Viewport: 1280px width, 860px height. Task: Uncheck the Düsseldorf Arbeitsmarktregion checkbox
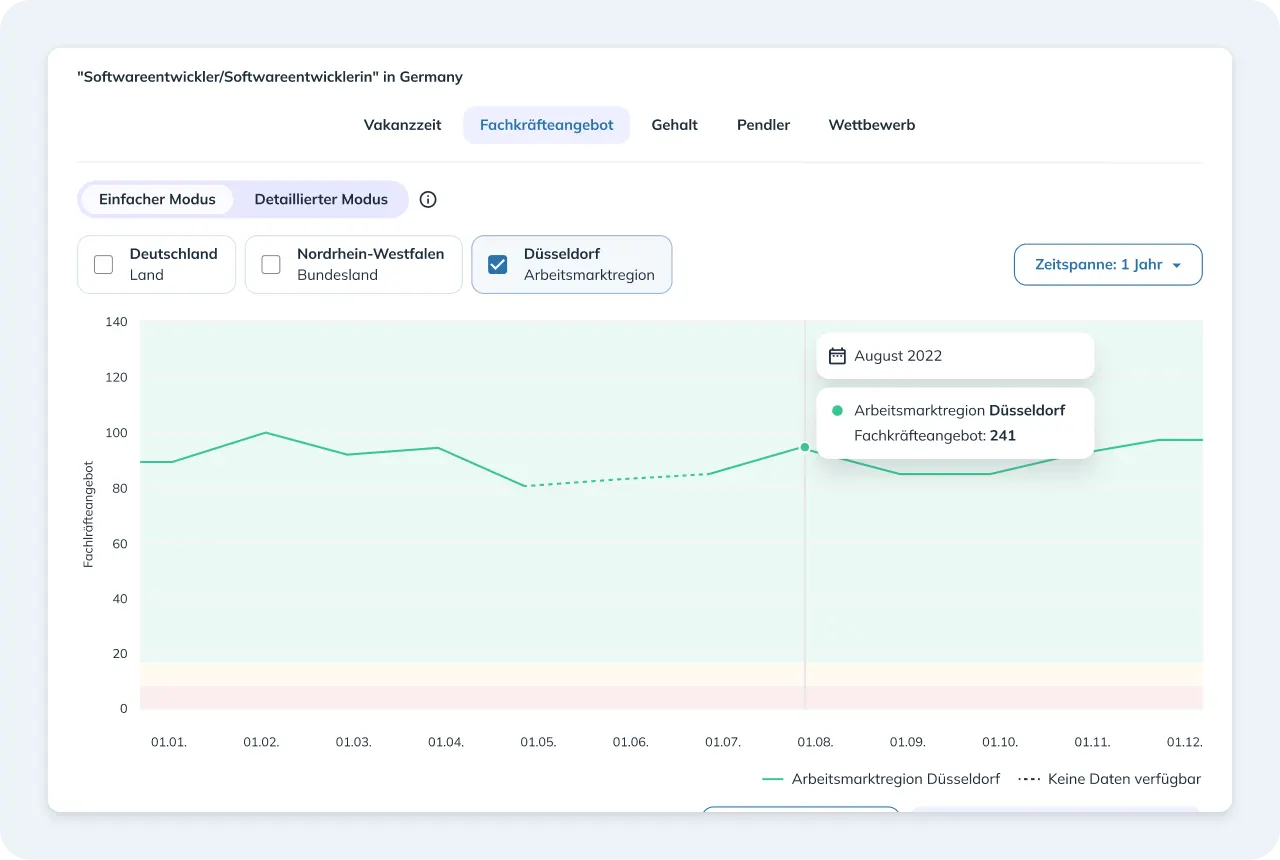coord(497,264)
